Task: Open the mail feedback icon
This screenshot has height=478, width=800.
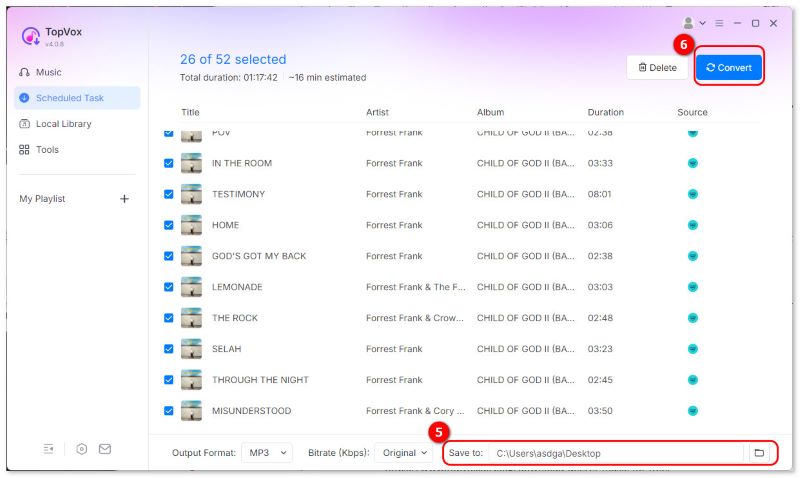Action: coord(105,449)
